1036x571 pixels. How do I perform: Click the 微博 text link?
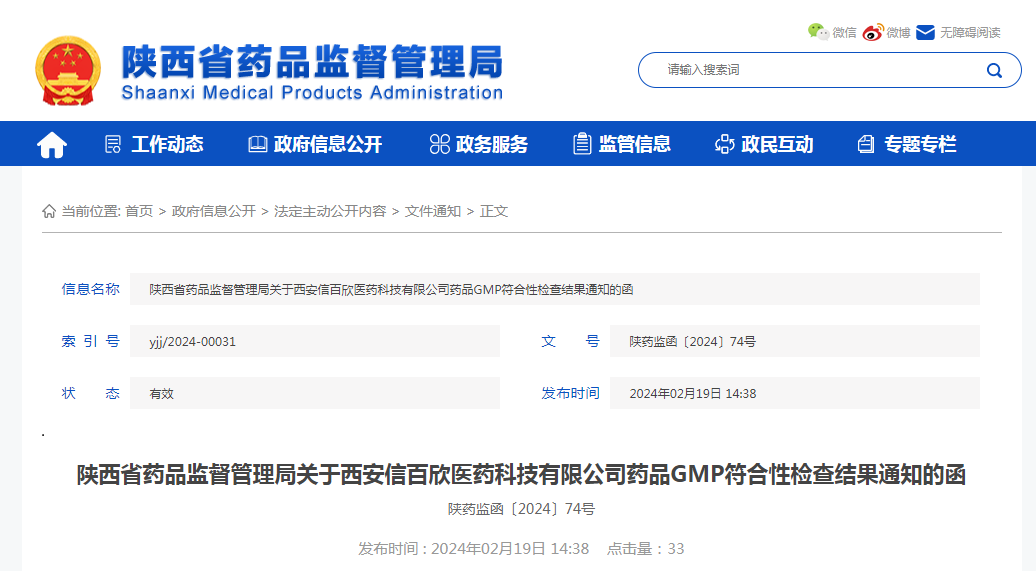pos(899,32)
